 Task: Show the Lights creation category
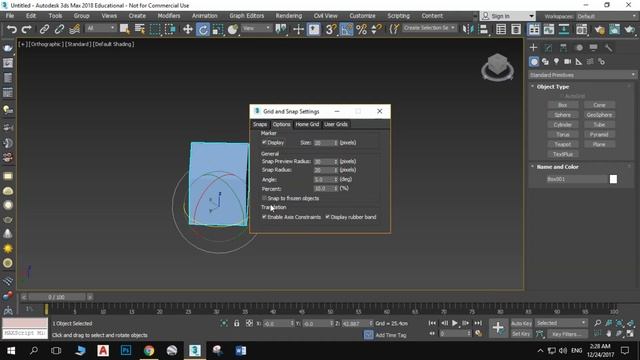[x=556, y=62]
